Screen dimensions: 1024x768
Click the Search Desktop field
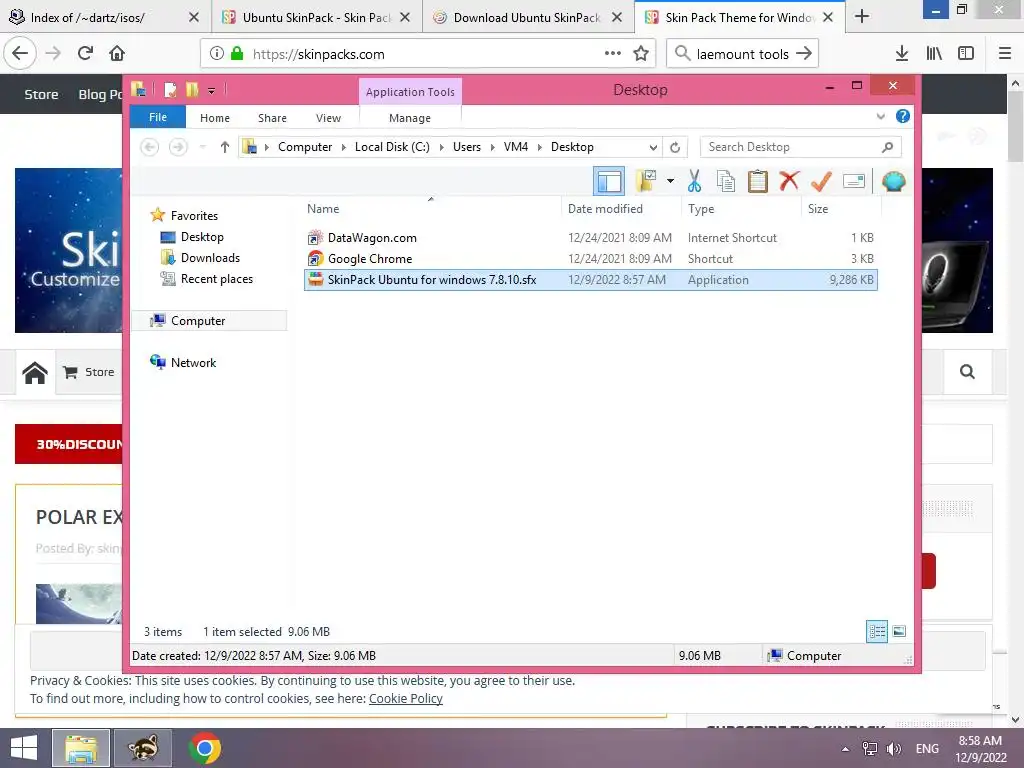click(x=800, y=147)
